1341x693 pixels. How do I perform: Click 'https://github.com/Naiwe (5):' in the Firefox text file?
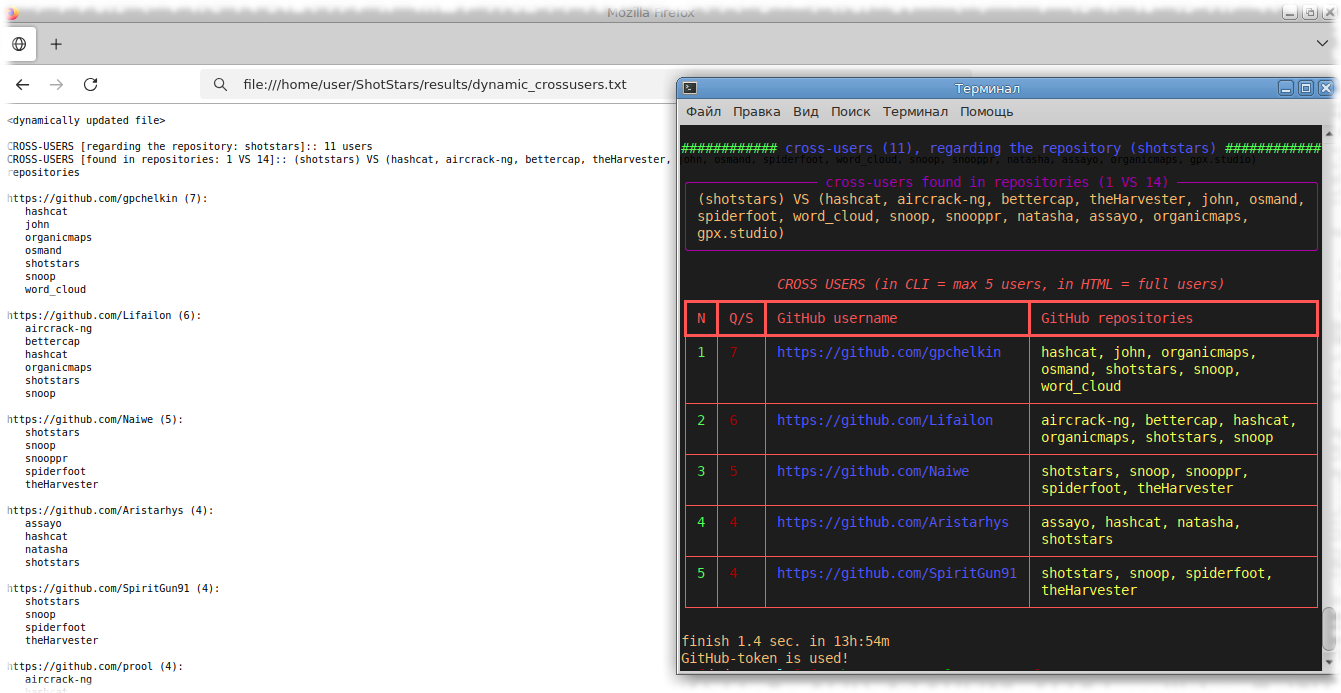coord(95,420)
